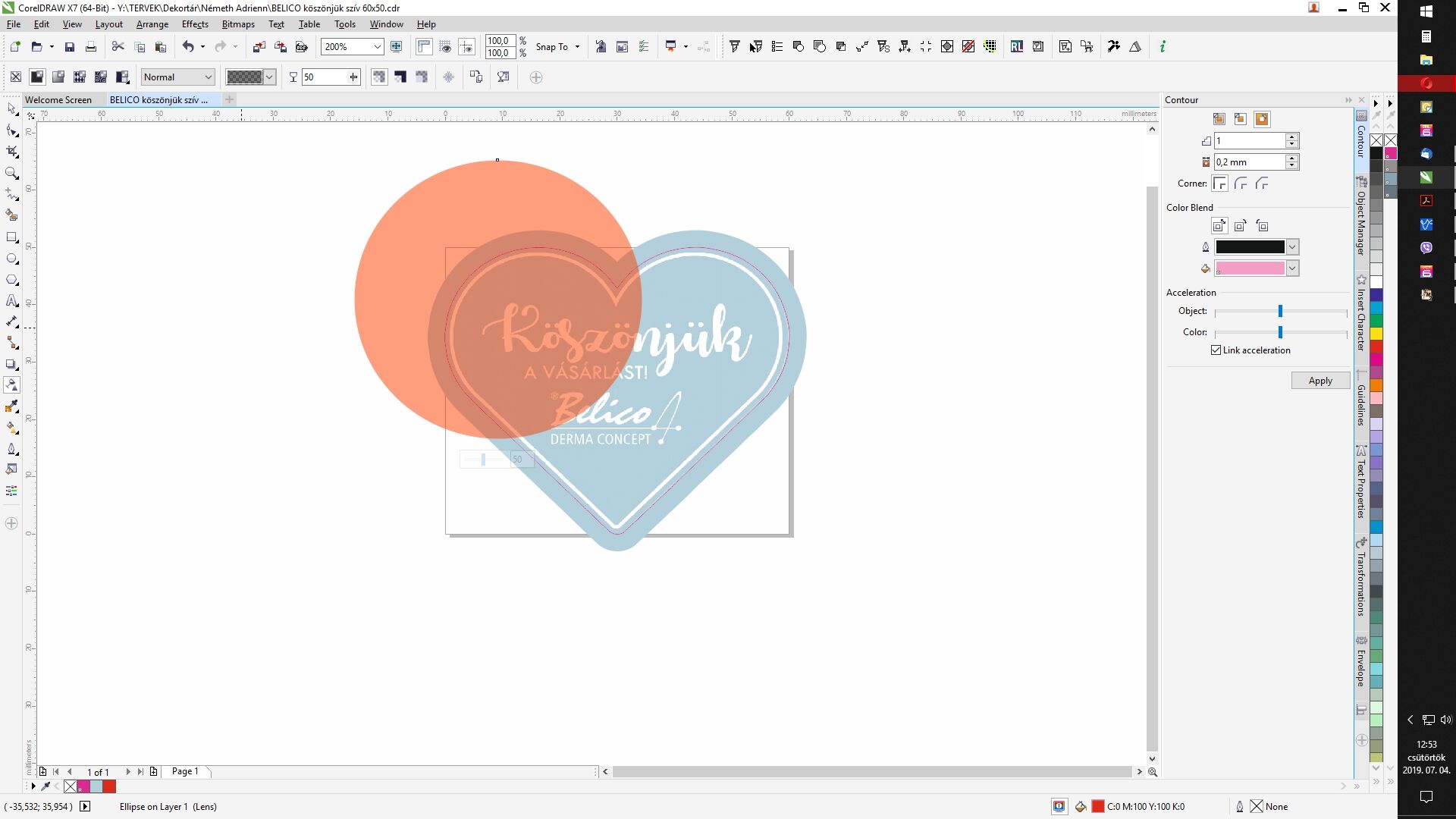The width and height of the screenshot is (1456, 819).
Task: Select Mitered corner option
Action: pyautogui.click(x=1219, y=184)
